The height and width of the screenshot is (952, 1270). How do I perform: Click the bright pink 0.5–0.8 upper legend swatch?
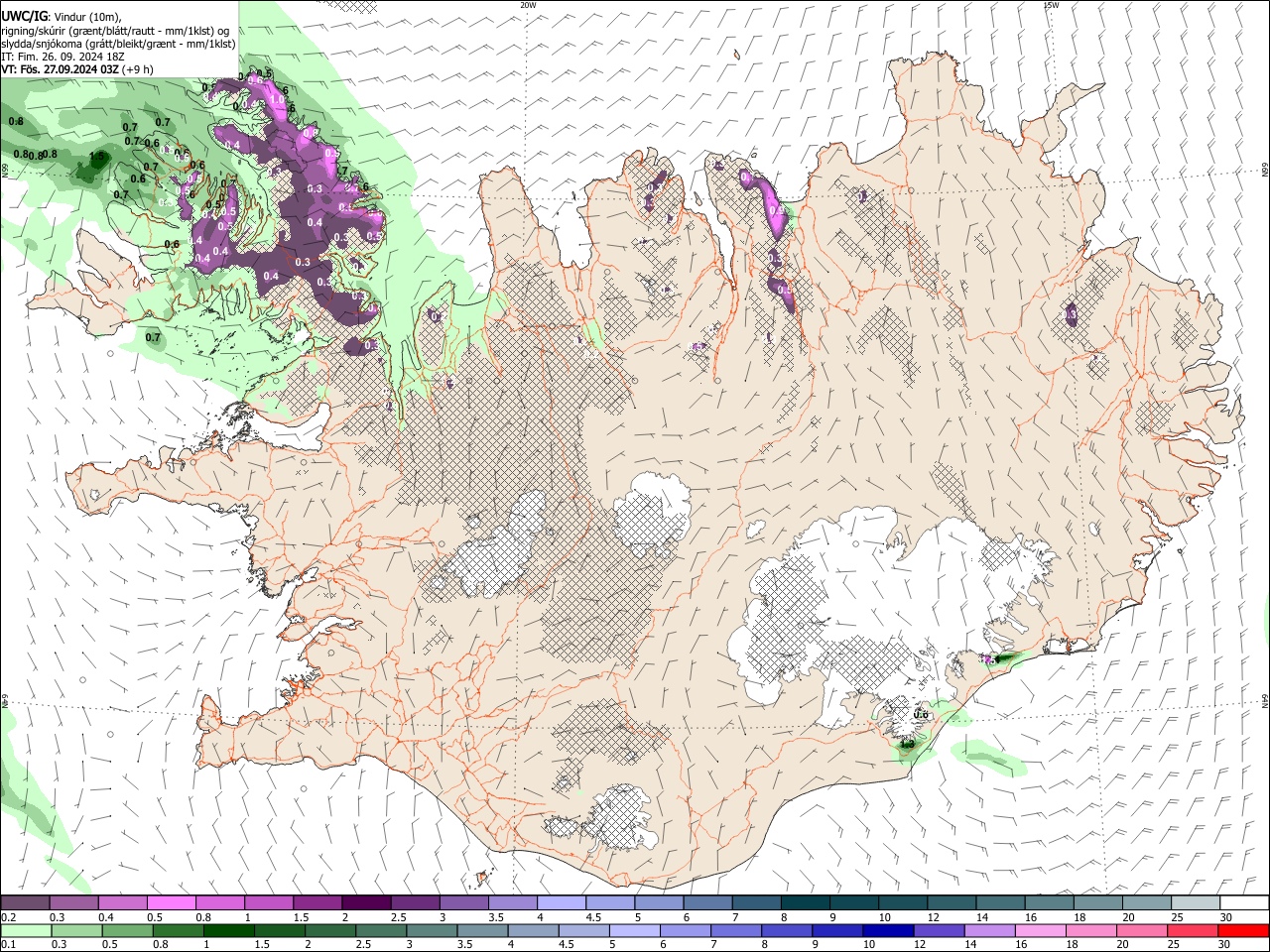click(x=171, y=903)
